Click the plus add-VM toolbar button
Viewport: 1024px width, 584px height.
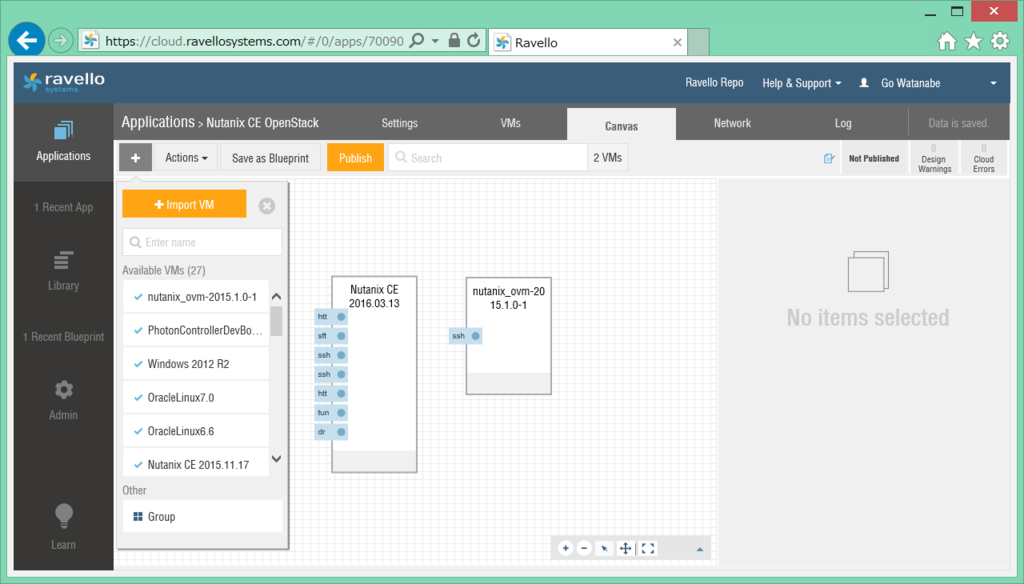click(135, 157)
